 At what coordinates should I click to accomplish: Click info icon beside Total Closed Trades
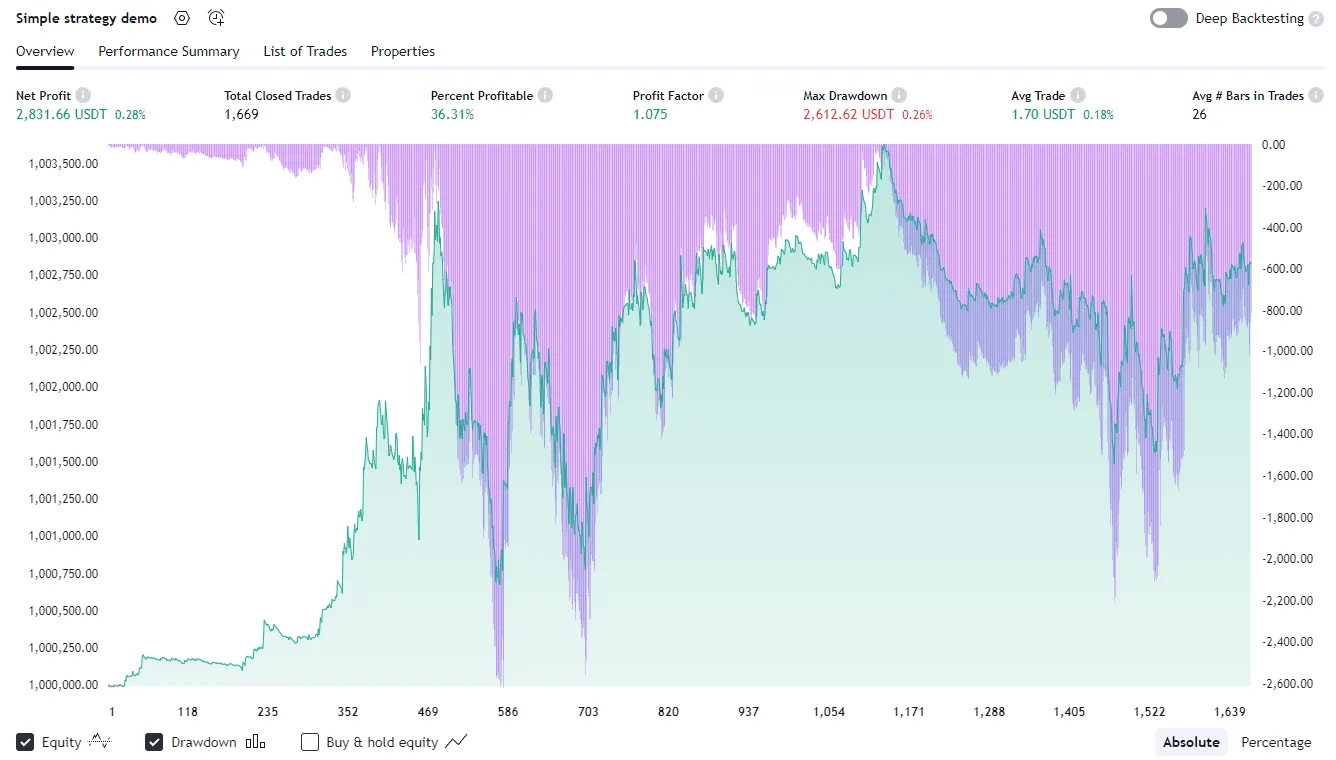[x=343, y=95]
